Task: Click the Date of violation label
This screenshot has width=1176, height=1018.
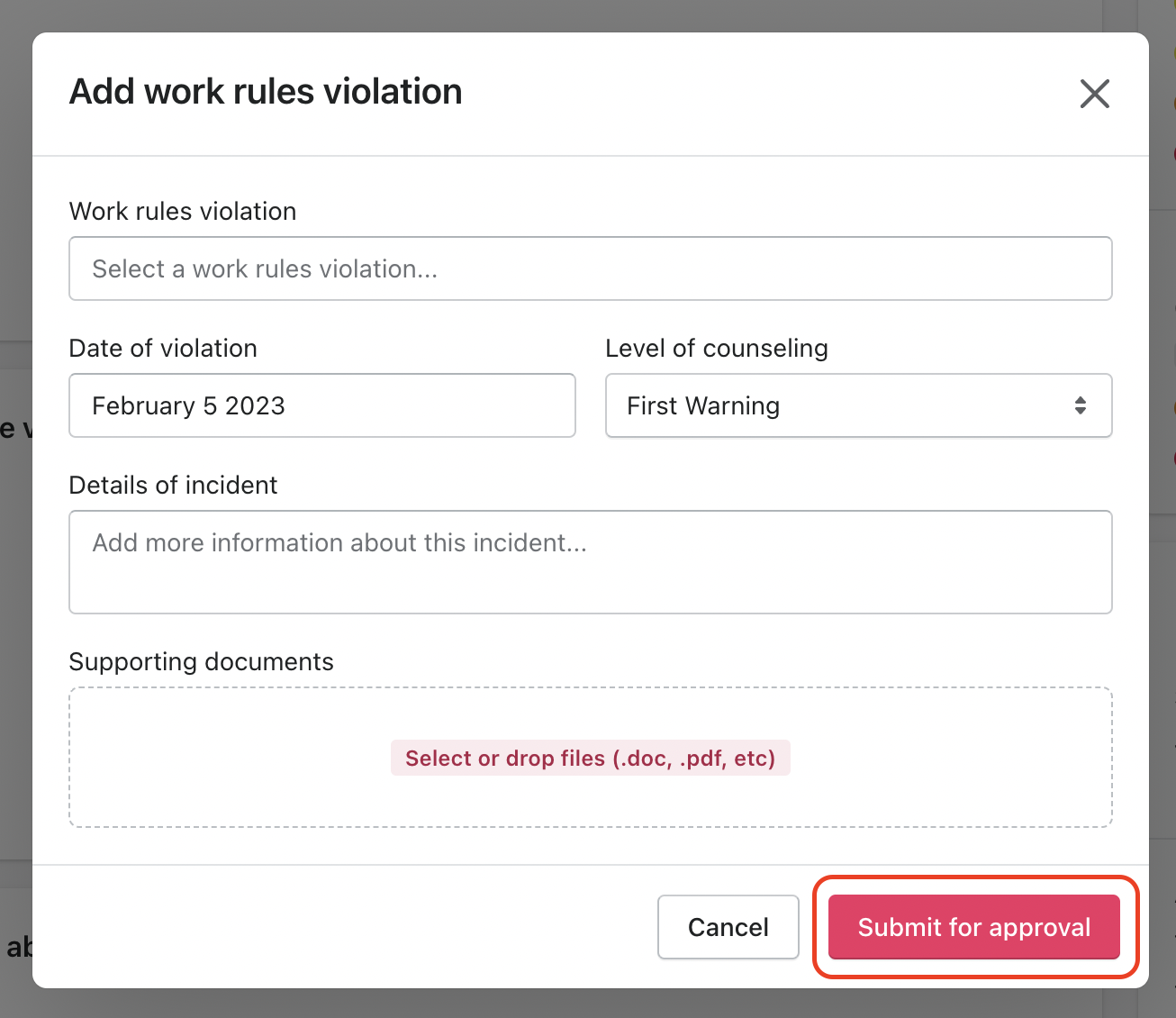Action: pos(163,348)
